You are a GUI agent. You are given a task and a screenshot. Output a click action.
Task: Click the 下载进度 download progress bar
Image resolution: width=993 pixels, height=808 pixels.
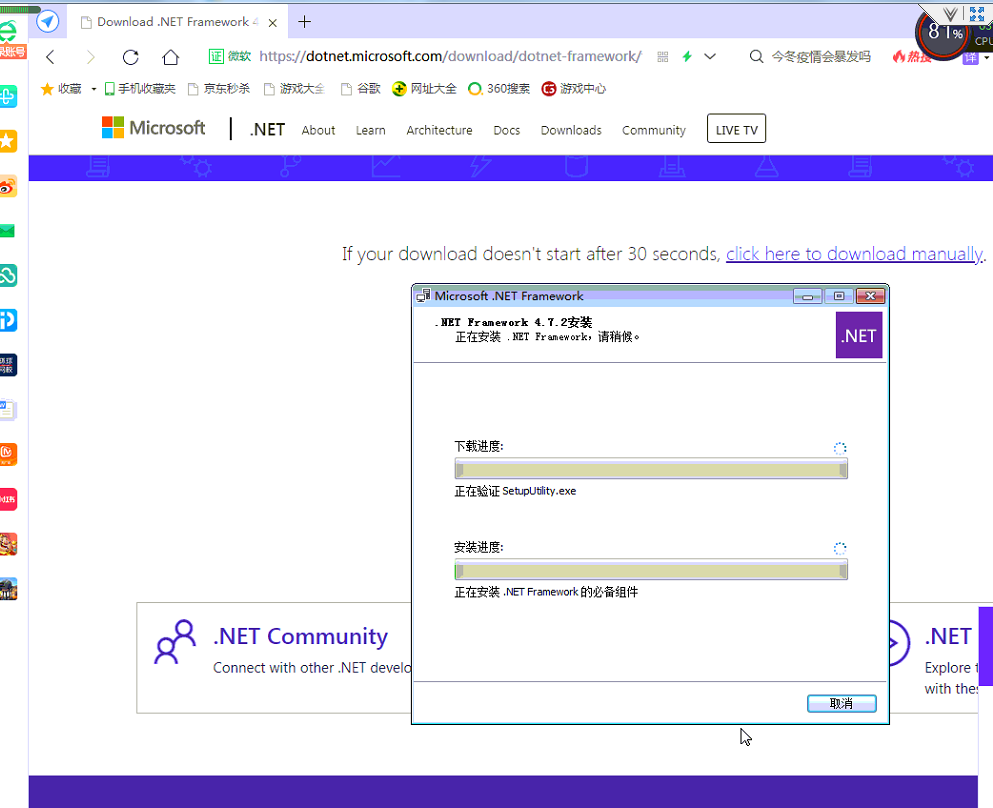(x=651, y=469)
